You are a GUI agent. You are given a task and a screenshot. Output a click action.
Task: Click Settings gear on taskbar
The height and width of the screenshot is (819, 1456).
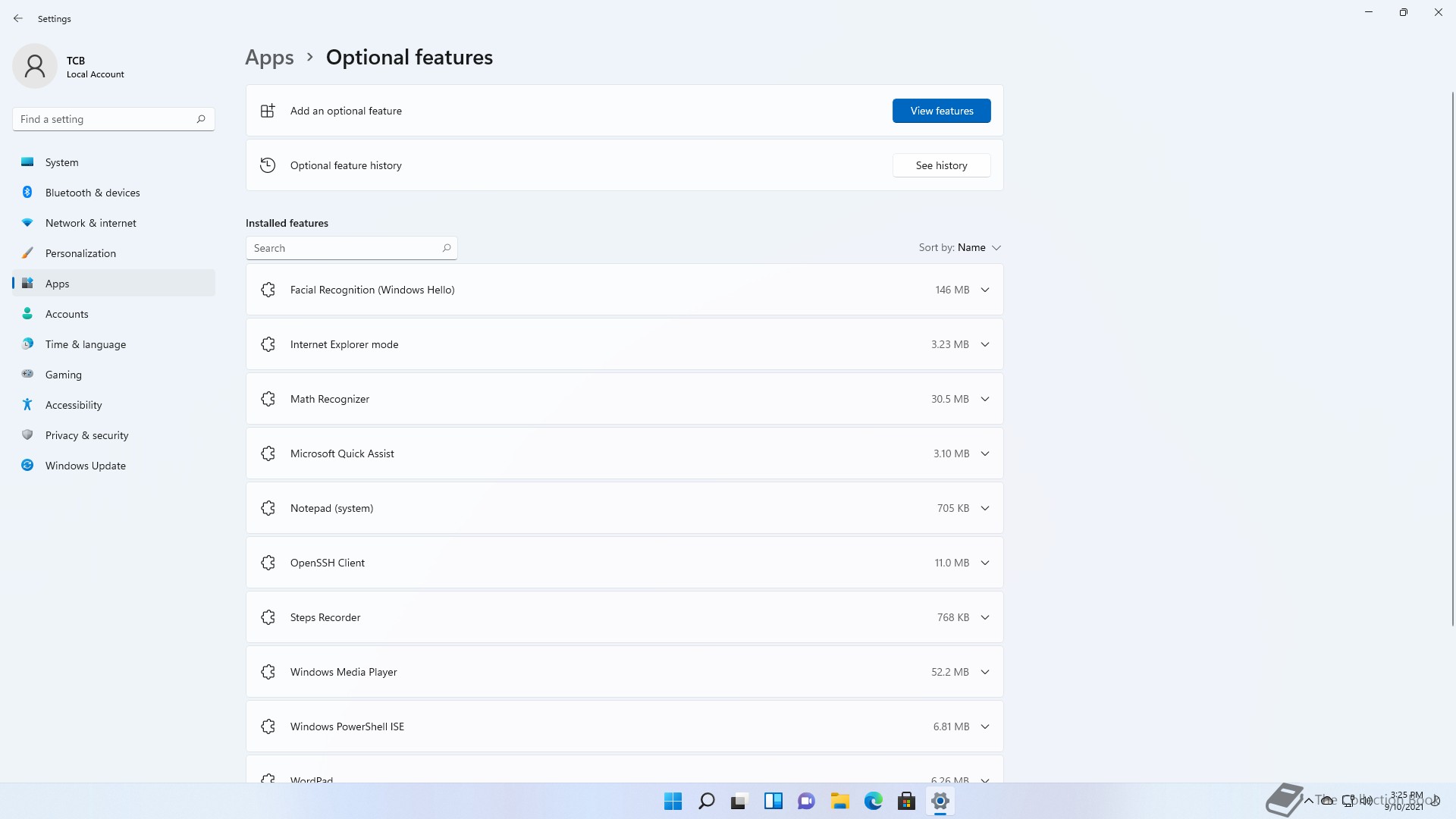coord(940,802)
